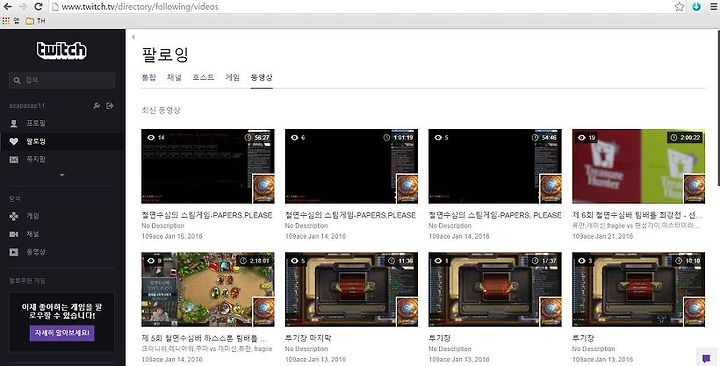
Task: Open the apps shortcut in bookmarks bar
Action: coord(11,21)
